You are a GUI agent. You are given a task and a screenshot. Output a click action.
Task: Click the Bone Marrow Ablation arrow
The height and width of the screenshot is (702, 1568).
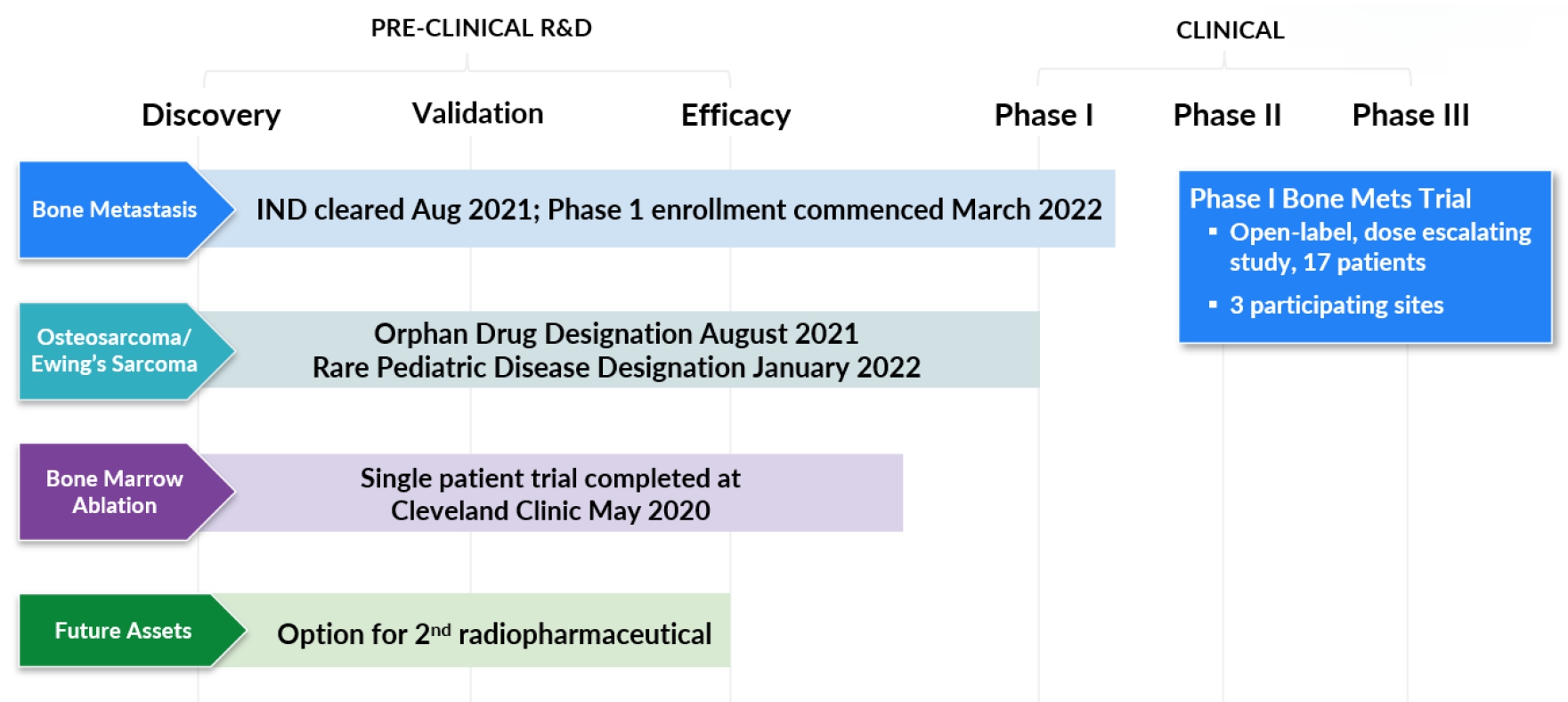click(115, 492)
